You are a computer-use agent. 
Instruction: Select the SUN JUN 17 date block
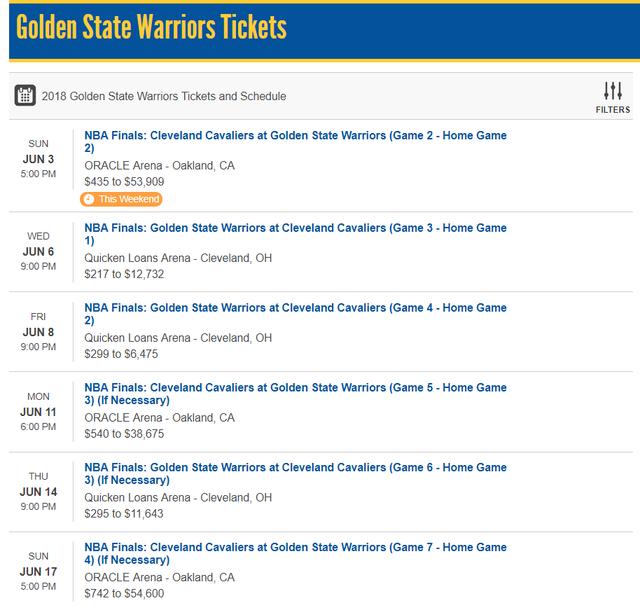click(39, 571)
